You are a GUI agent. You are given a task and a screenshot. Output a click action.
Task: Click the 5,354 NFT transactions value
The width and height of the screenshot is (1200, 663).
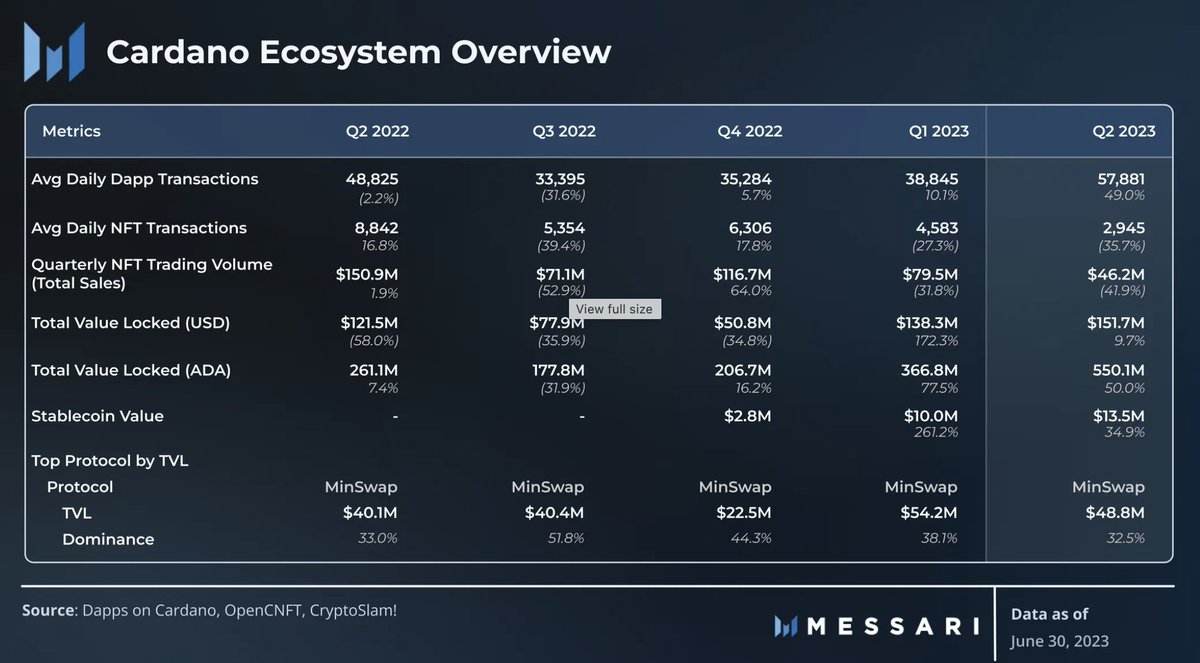click(x=563, y=228)
